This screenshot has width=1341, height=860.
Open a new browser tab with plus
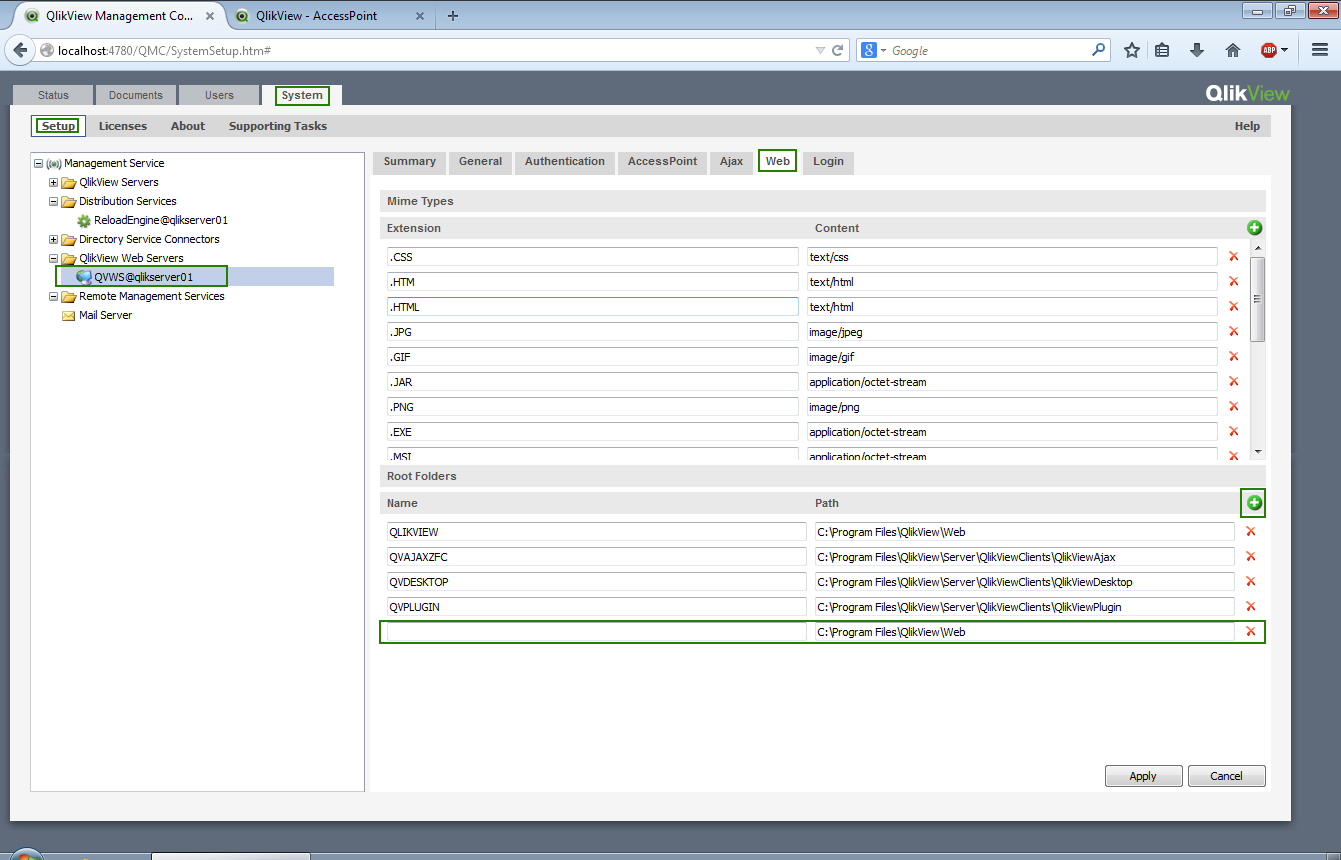(453, 15)
